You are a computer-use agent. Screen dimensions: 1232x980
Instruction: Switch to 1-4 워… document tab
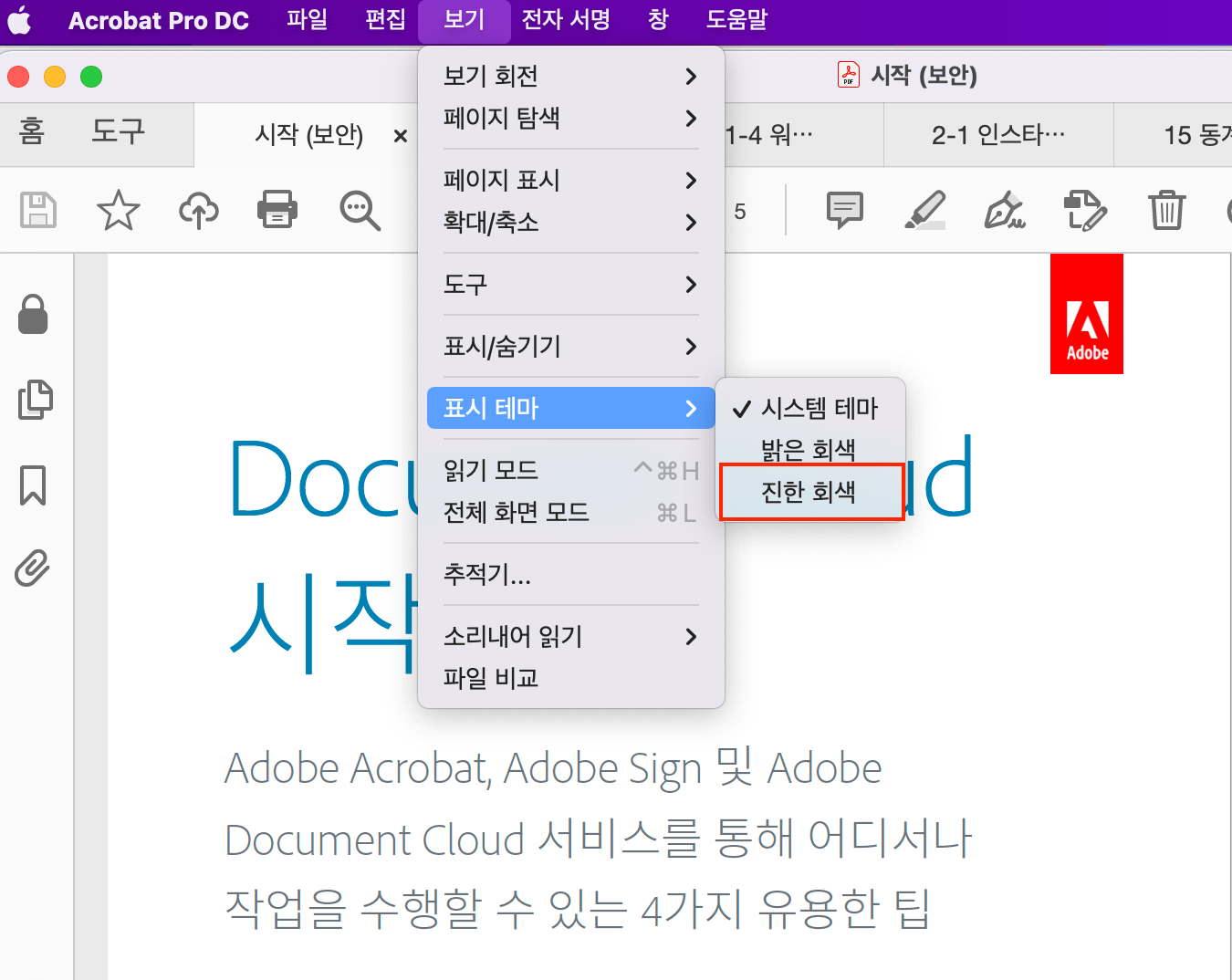coord(803,135)
